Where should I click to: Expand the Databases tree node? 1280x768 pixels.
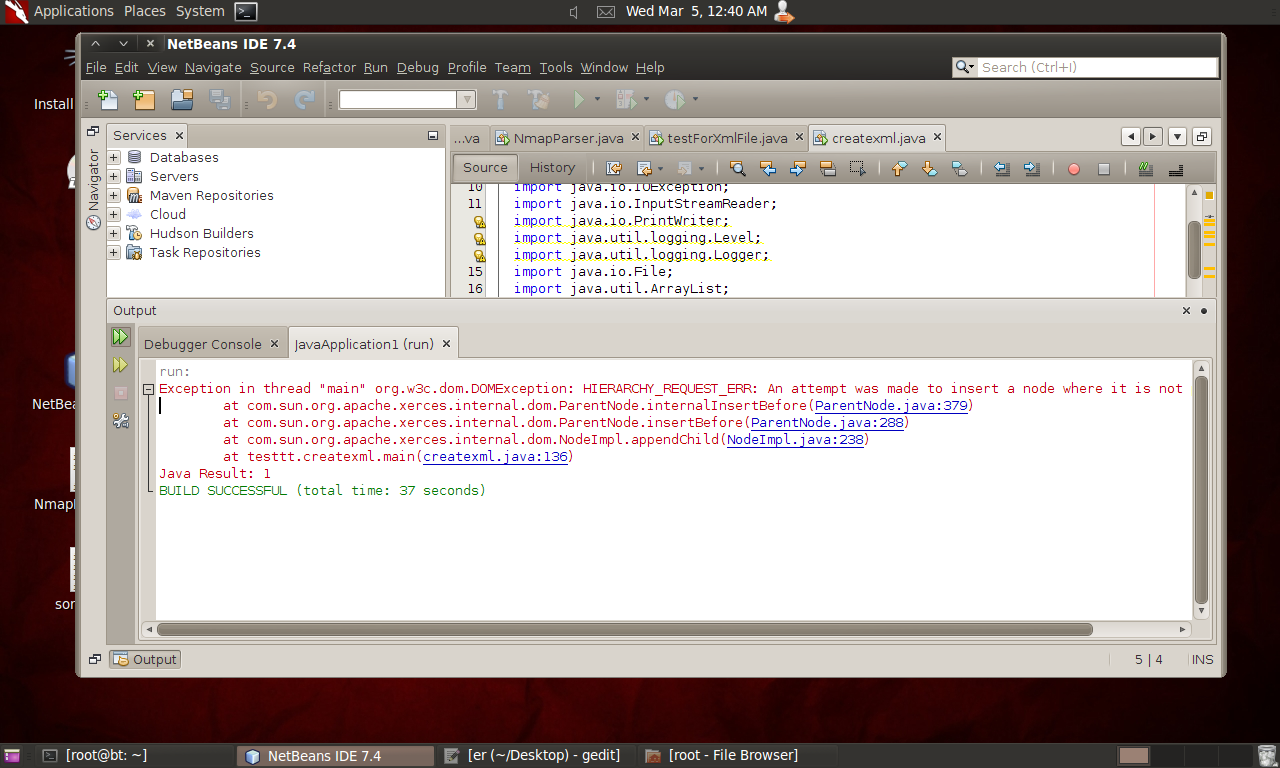click(114, 157)
